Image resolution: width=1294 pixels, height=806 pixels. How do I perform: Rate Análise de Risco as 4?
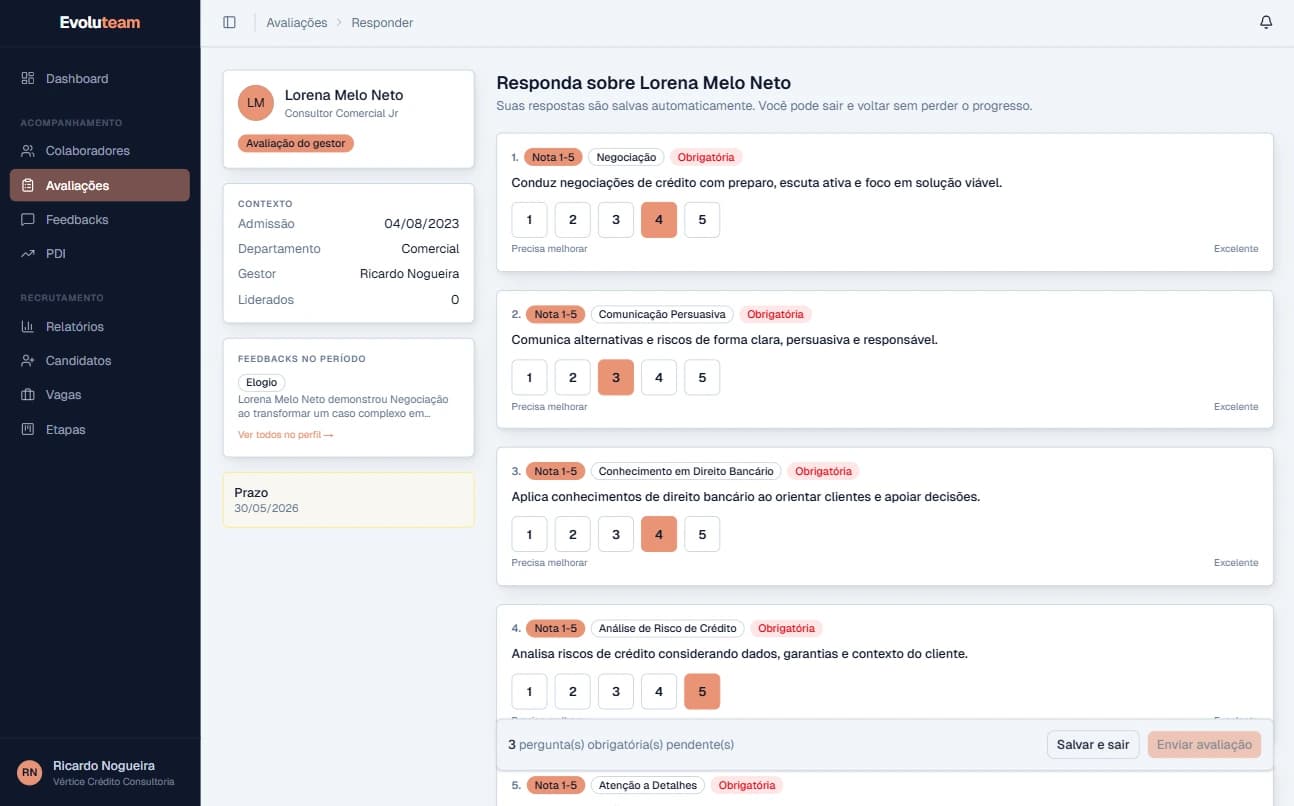coord(659,691)
